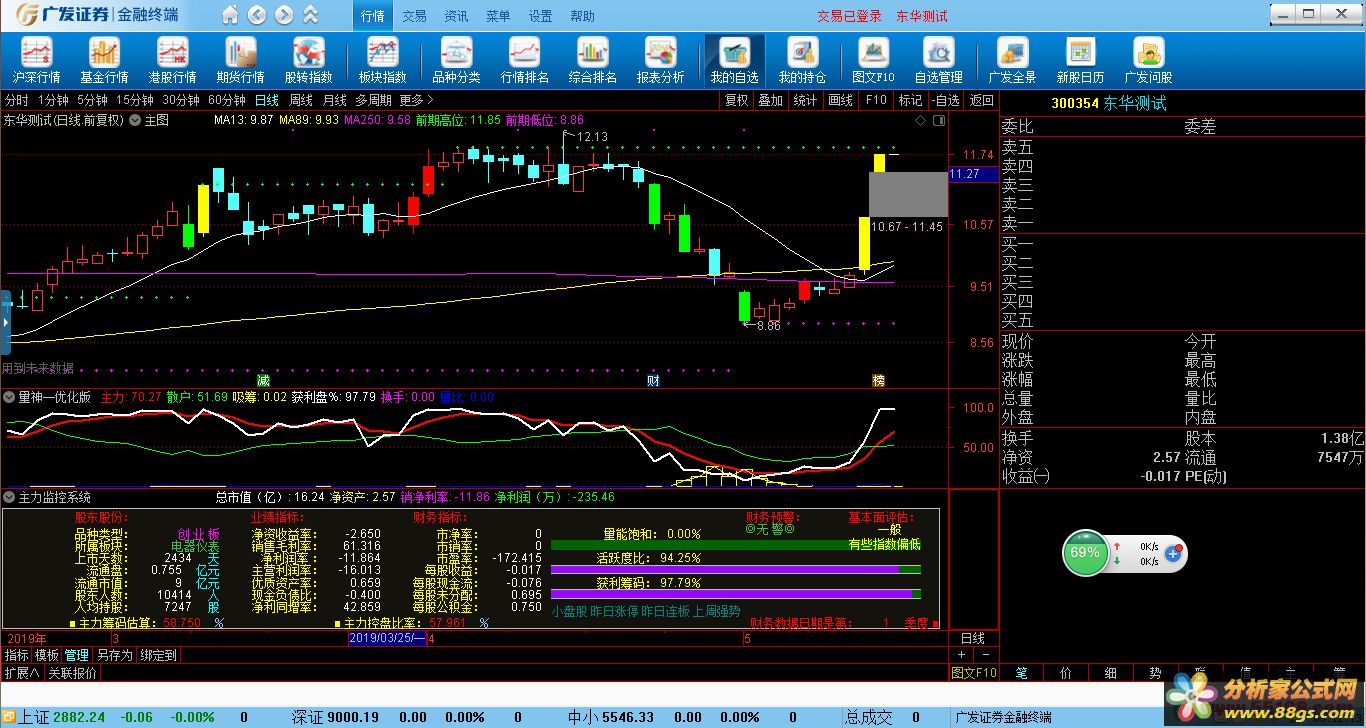
Task: Click the -自选 remove from watchlist button
Action: tap(946, 100)
